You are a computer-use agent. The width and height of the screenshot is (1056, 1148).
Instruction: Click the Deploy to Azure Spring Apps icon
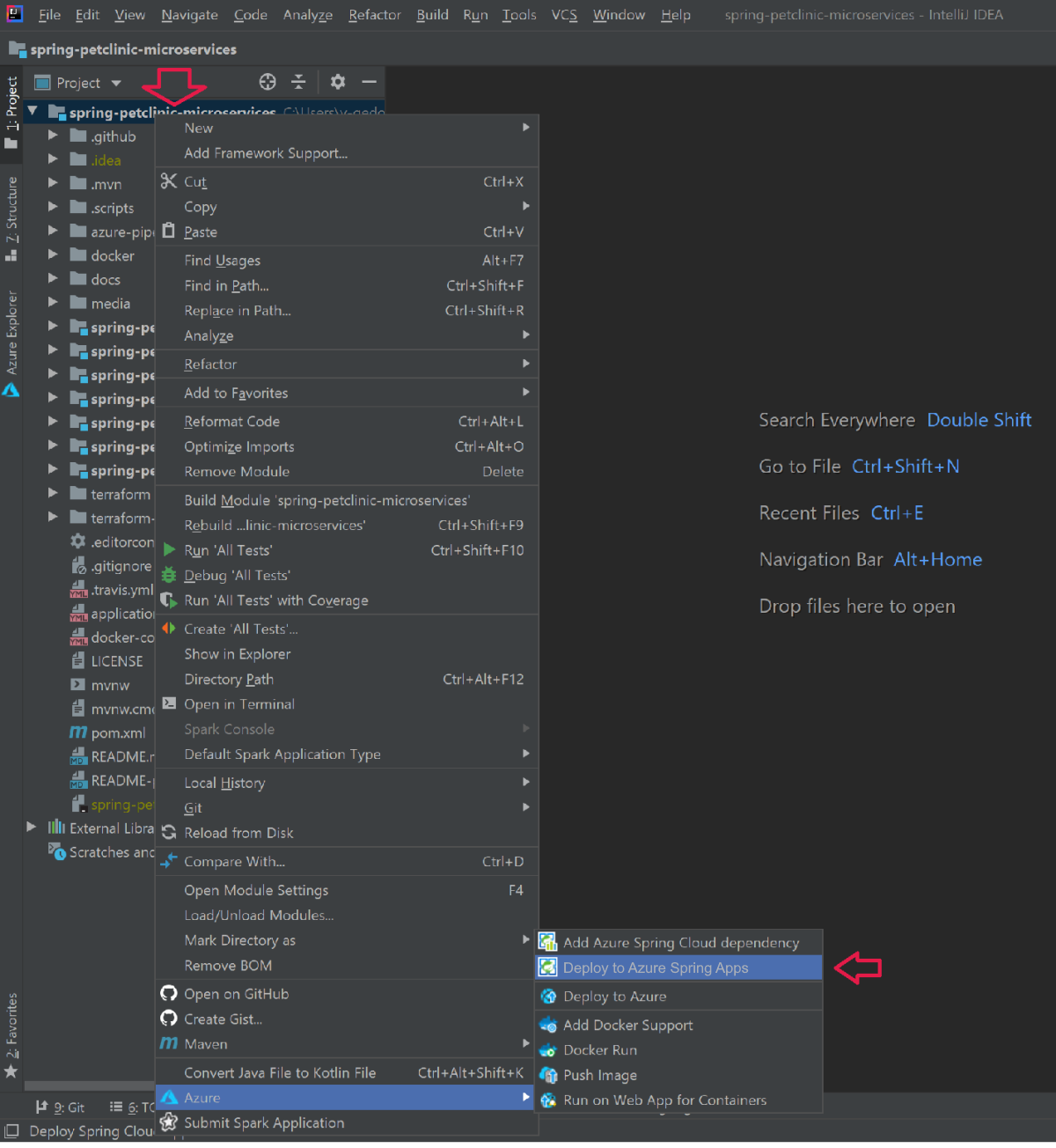pos(548,968)
